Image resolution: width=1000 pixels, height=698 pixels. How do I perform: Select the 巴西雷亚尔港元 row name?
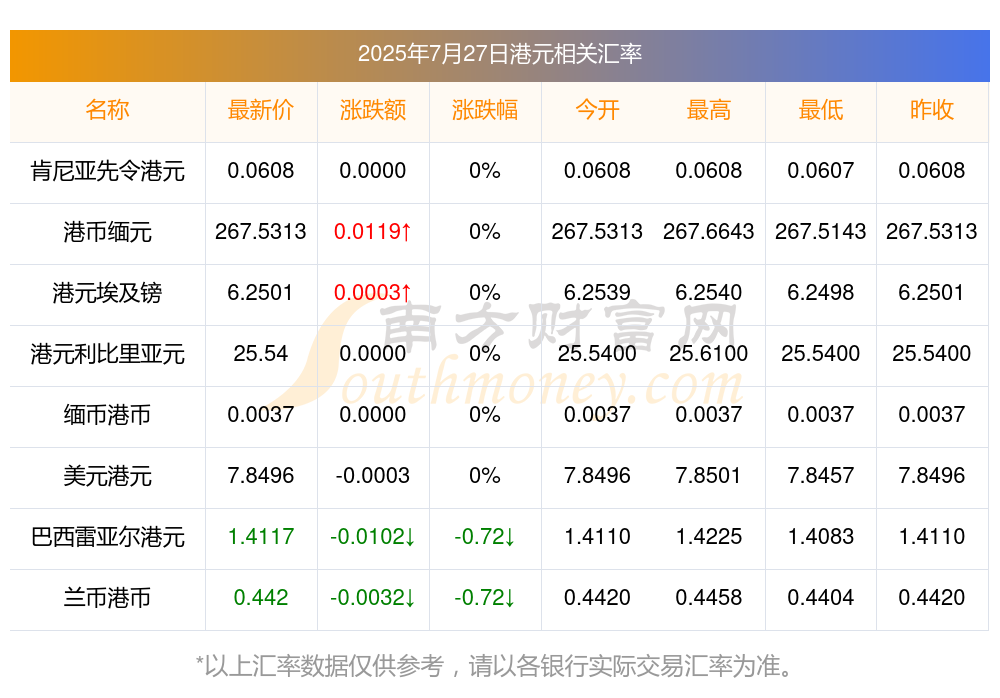107,537
